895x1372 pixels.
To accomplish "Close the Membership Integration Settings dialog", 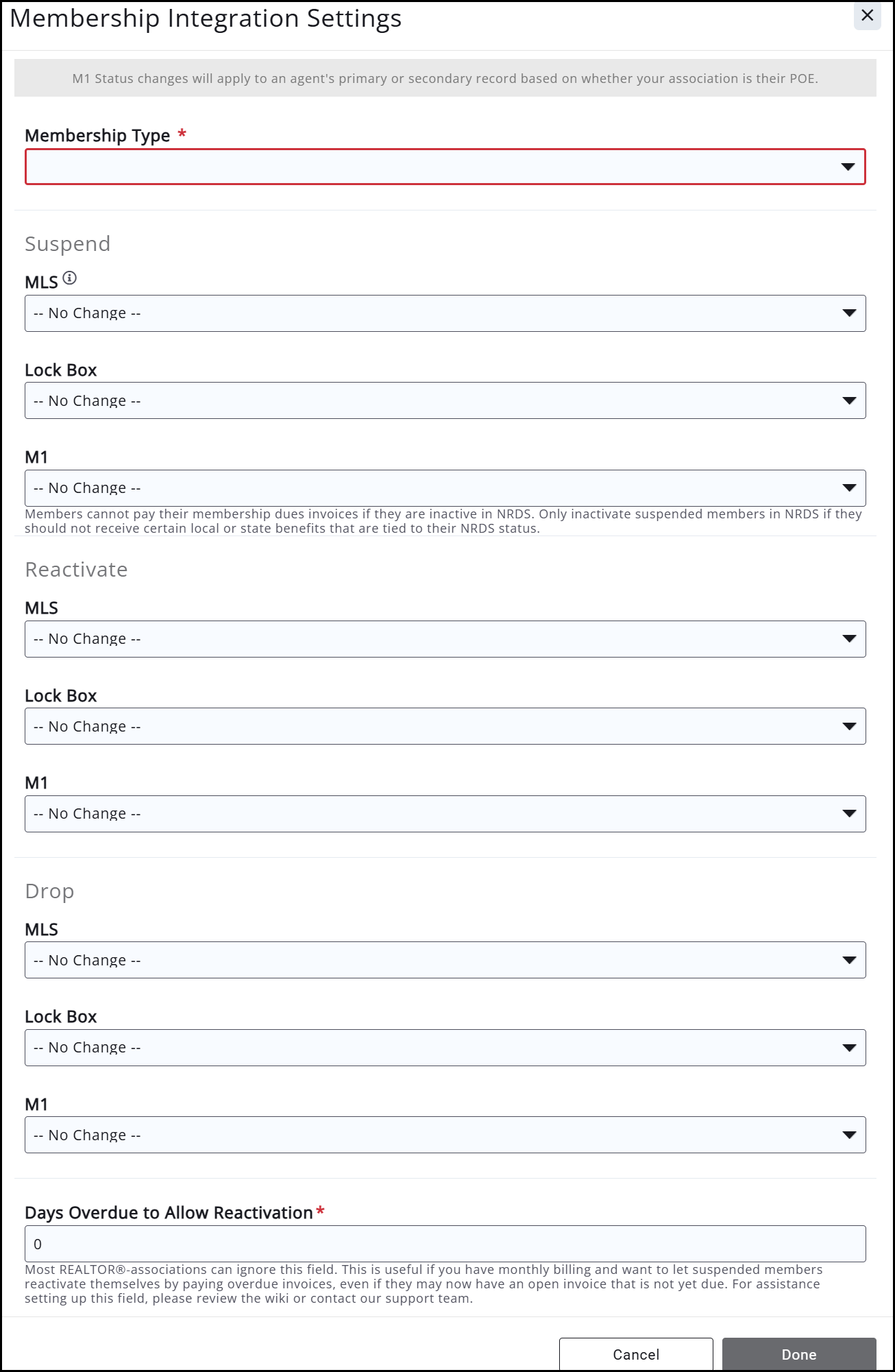I will coord(867,15).
